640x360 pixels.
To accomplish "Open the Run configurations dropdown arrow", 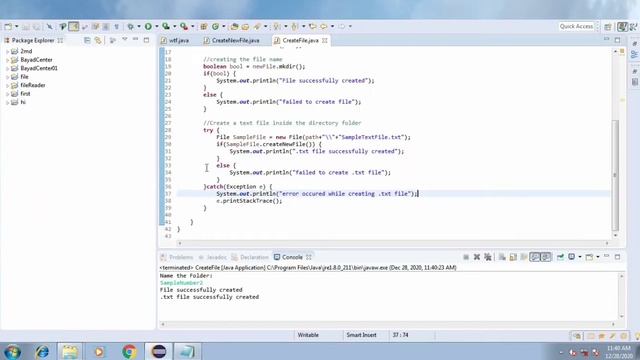I will tap(156, 27).
